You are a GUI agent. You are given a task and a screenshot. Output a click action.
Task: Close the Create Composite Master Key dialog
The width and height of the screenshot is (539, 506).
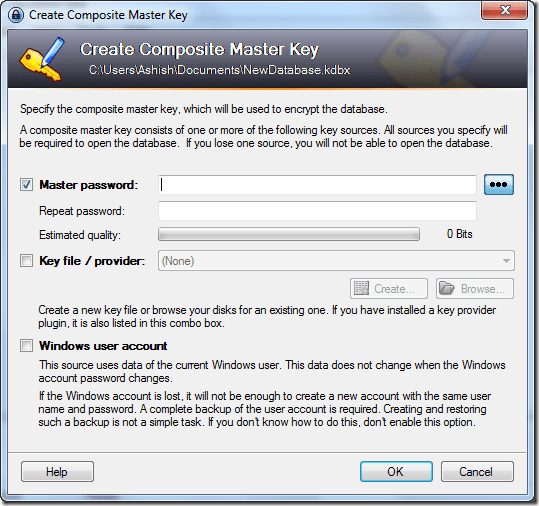point(504,10)
